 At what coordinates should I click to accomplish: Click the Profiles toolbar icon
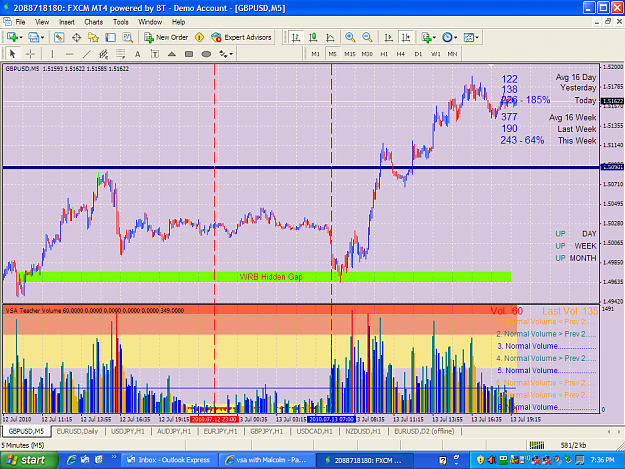(33, 37)
